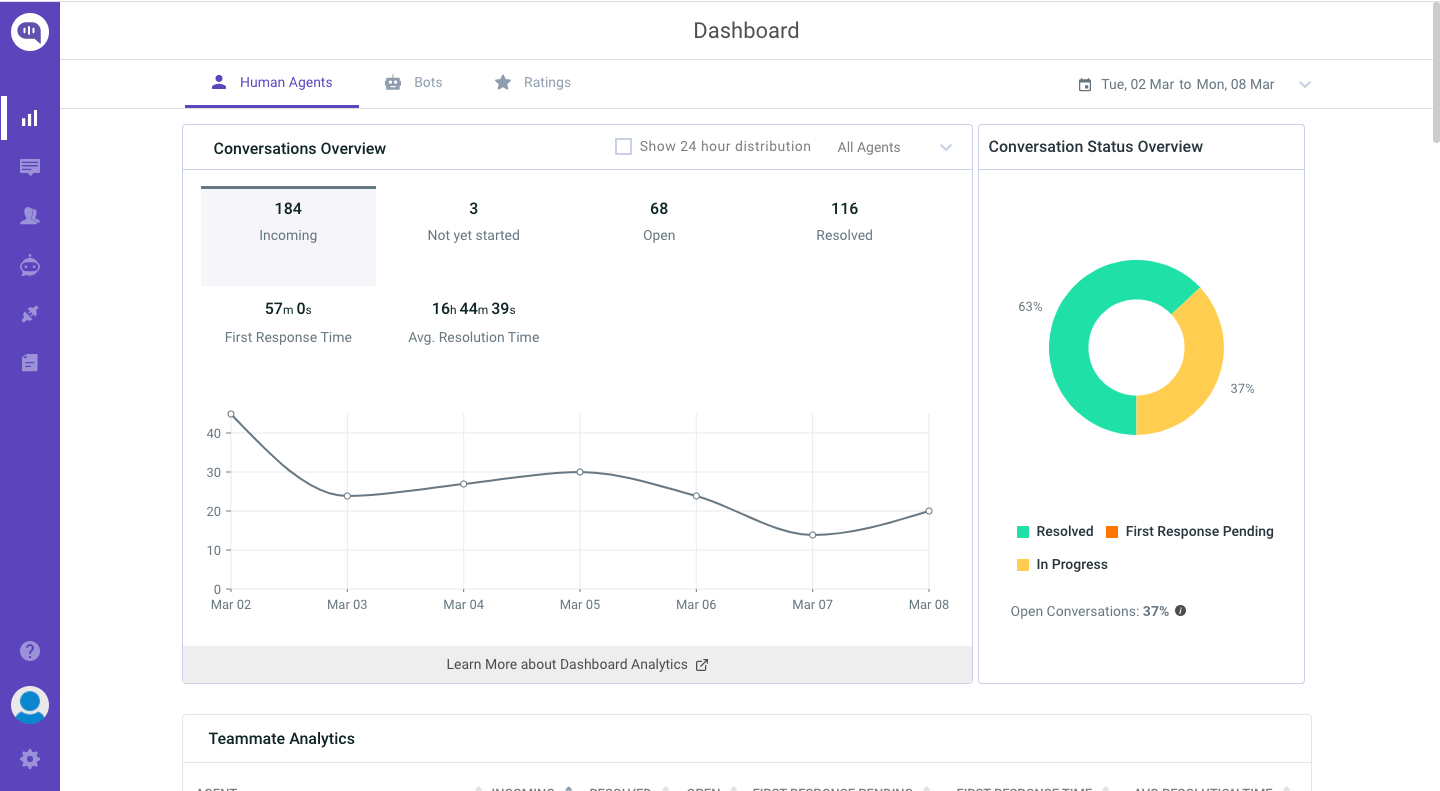
Task: Enable Show 24 hour distribution checkbox
Action: [x=623, y=147]
